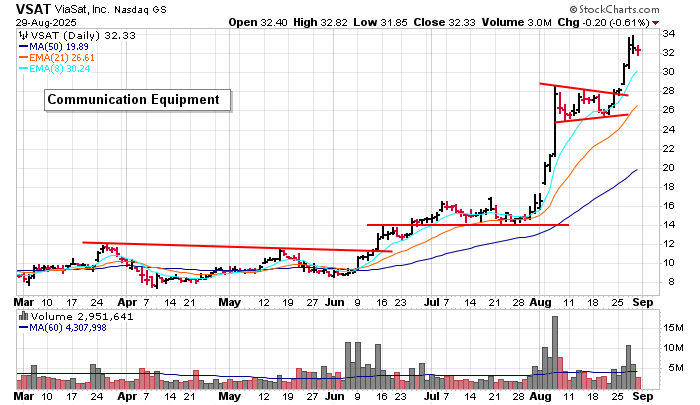Viewport: 700px width, 405px height.
Task: Click the Communication Equipment label box
Action: click(x=138, y=100)
